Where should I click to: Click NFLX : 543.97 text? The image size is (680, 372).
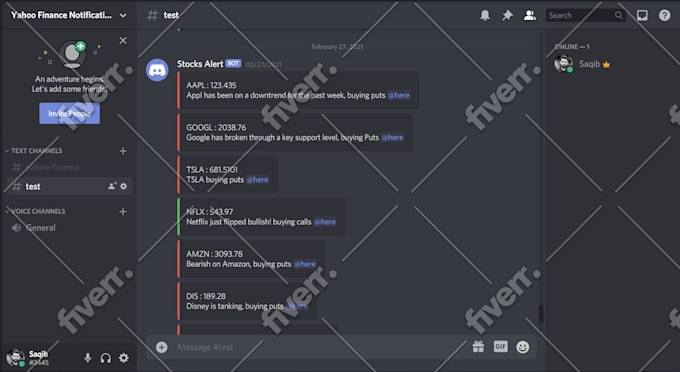click(209, 212)
